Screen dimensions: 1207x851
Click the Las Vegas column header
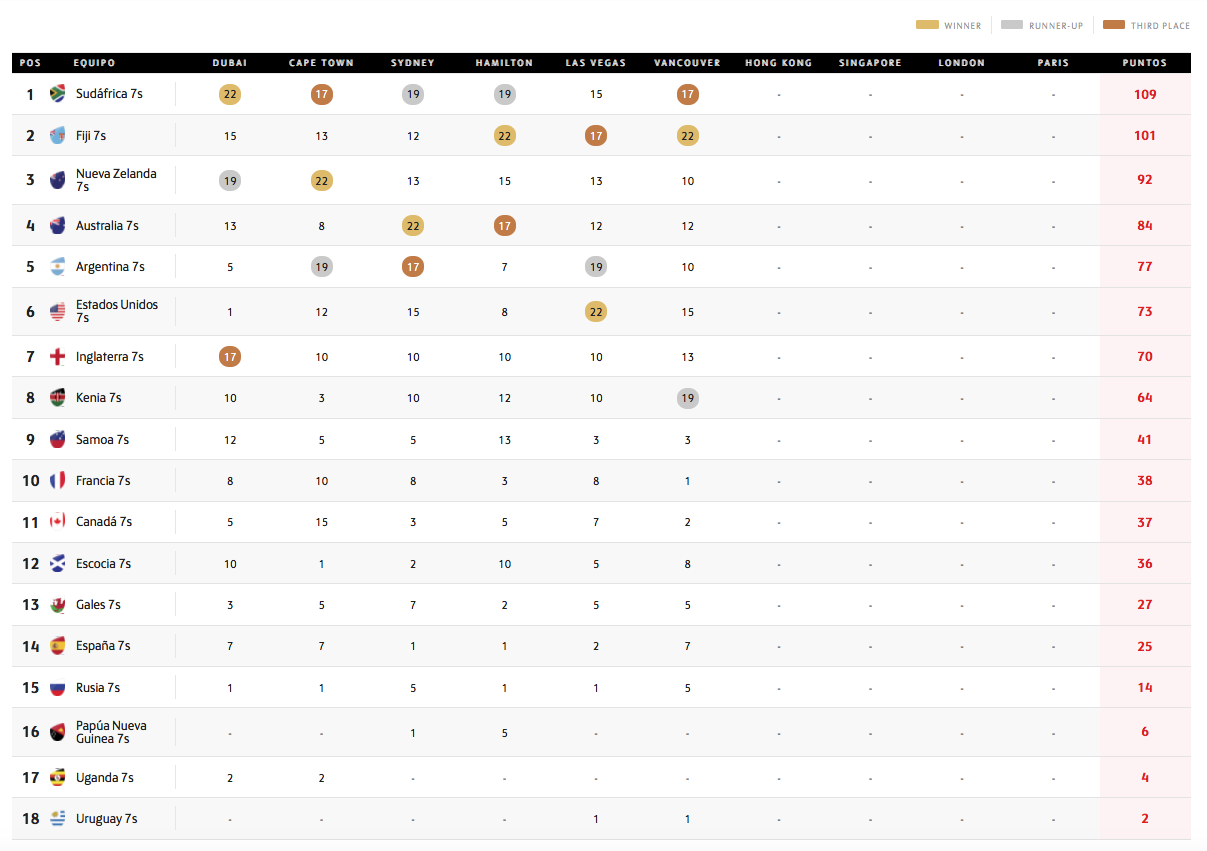click(596, 63)
